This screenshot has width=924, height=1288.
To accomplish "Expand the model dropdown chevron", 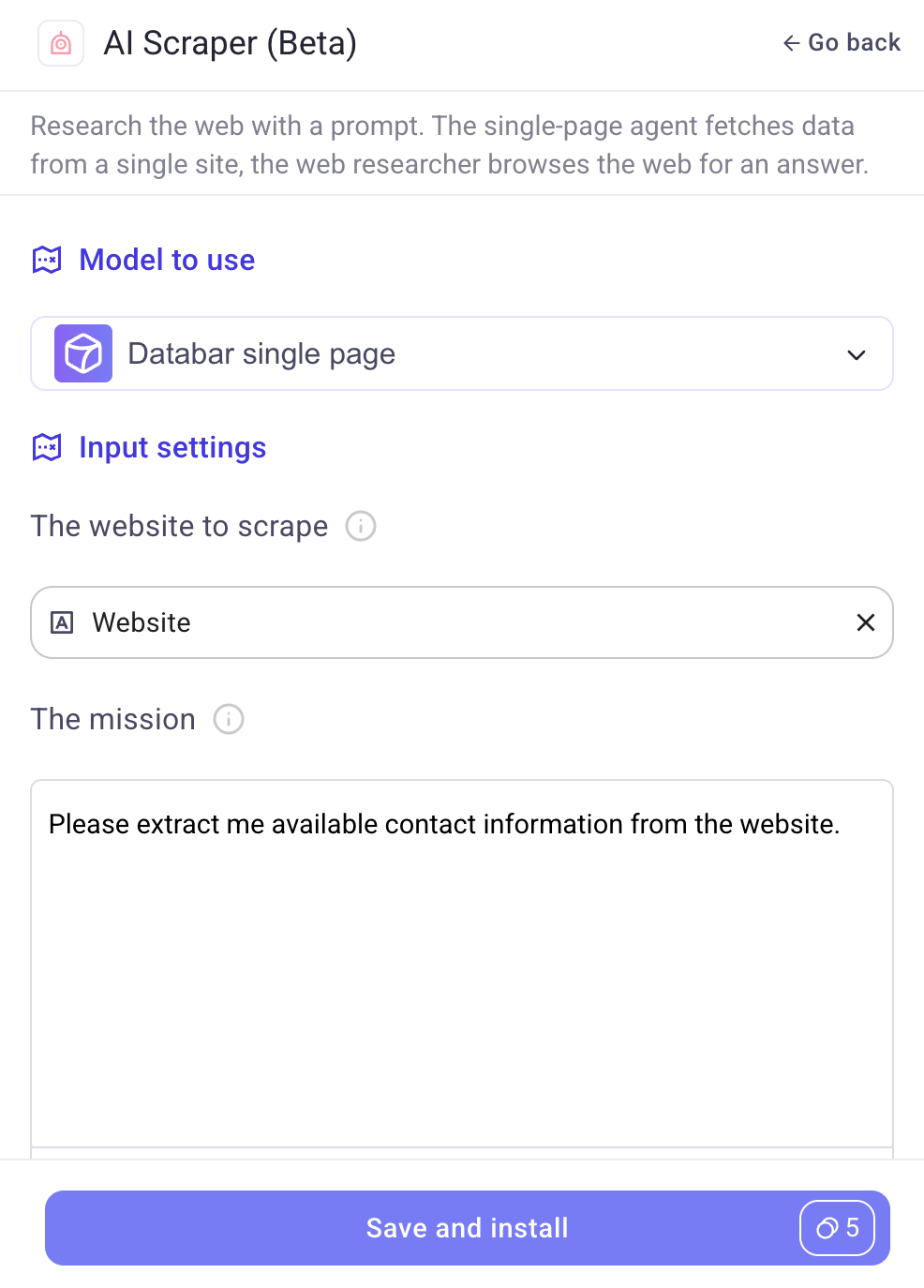I will pos(857,354).
